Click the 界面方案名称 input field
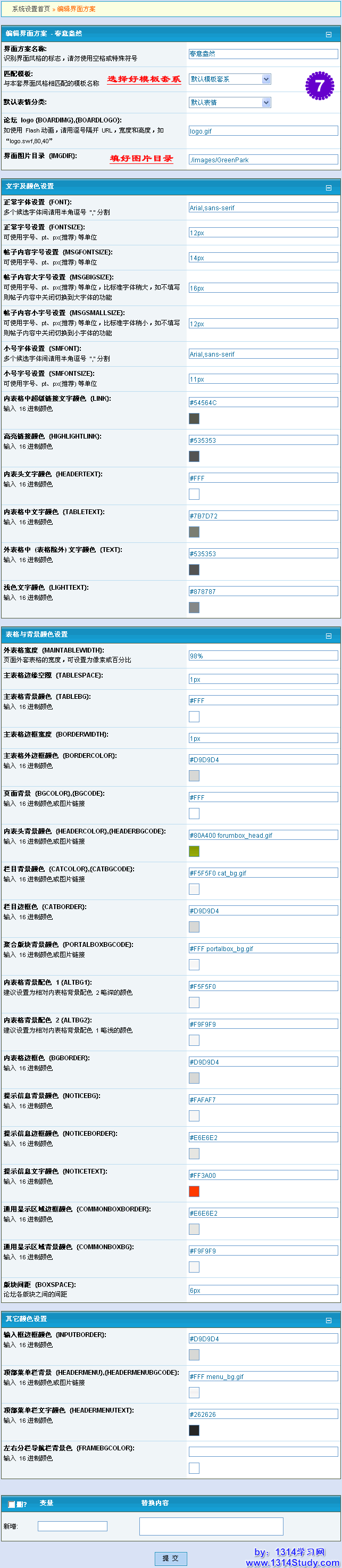Screen dimensions: 342x1568 263,54
